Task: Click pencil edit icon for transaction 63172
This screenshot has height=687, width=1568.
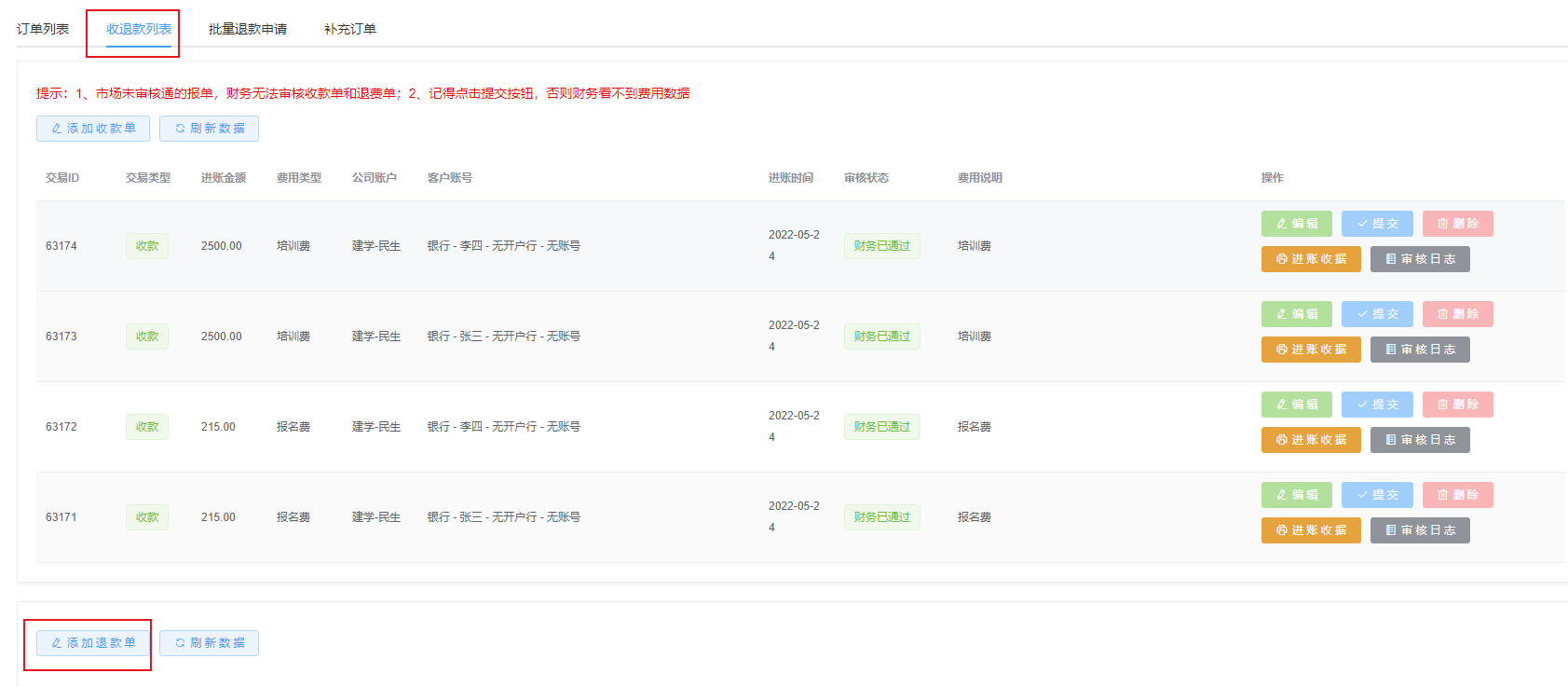Action: point(1282,405)
